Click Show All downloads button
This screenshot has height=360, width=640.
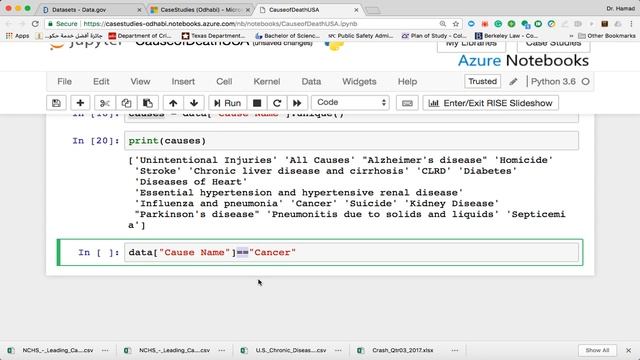(597, 350)
